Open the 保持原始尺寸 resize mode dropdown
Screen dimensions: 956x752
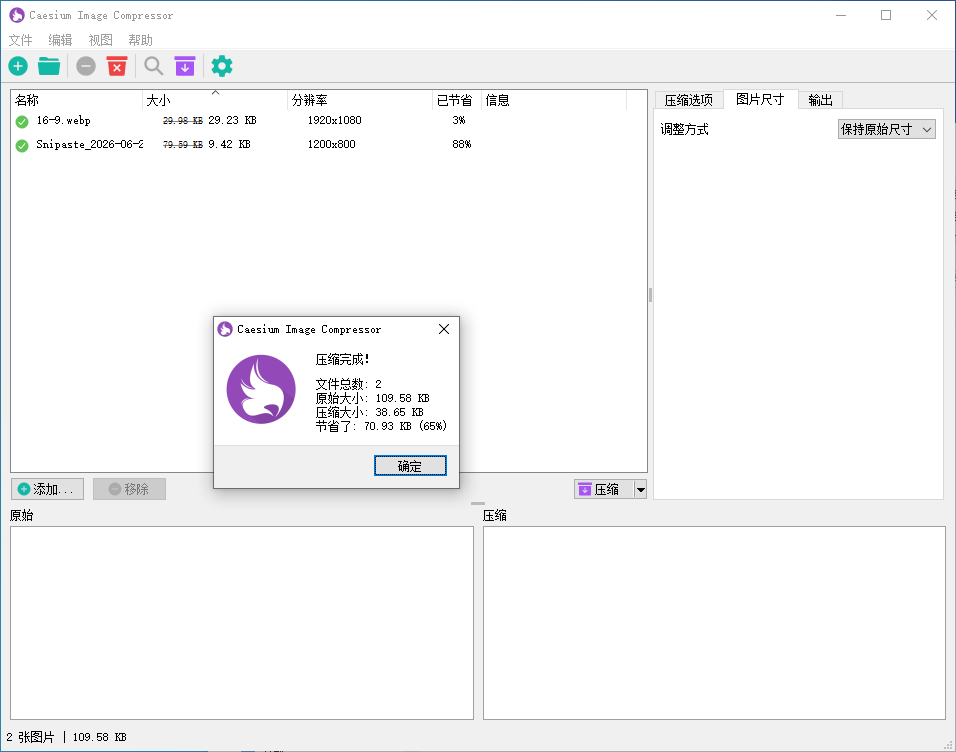coord(886,129)
